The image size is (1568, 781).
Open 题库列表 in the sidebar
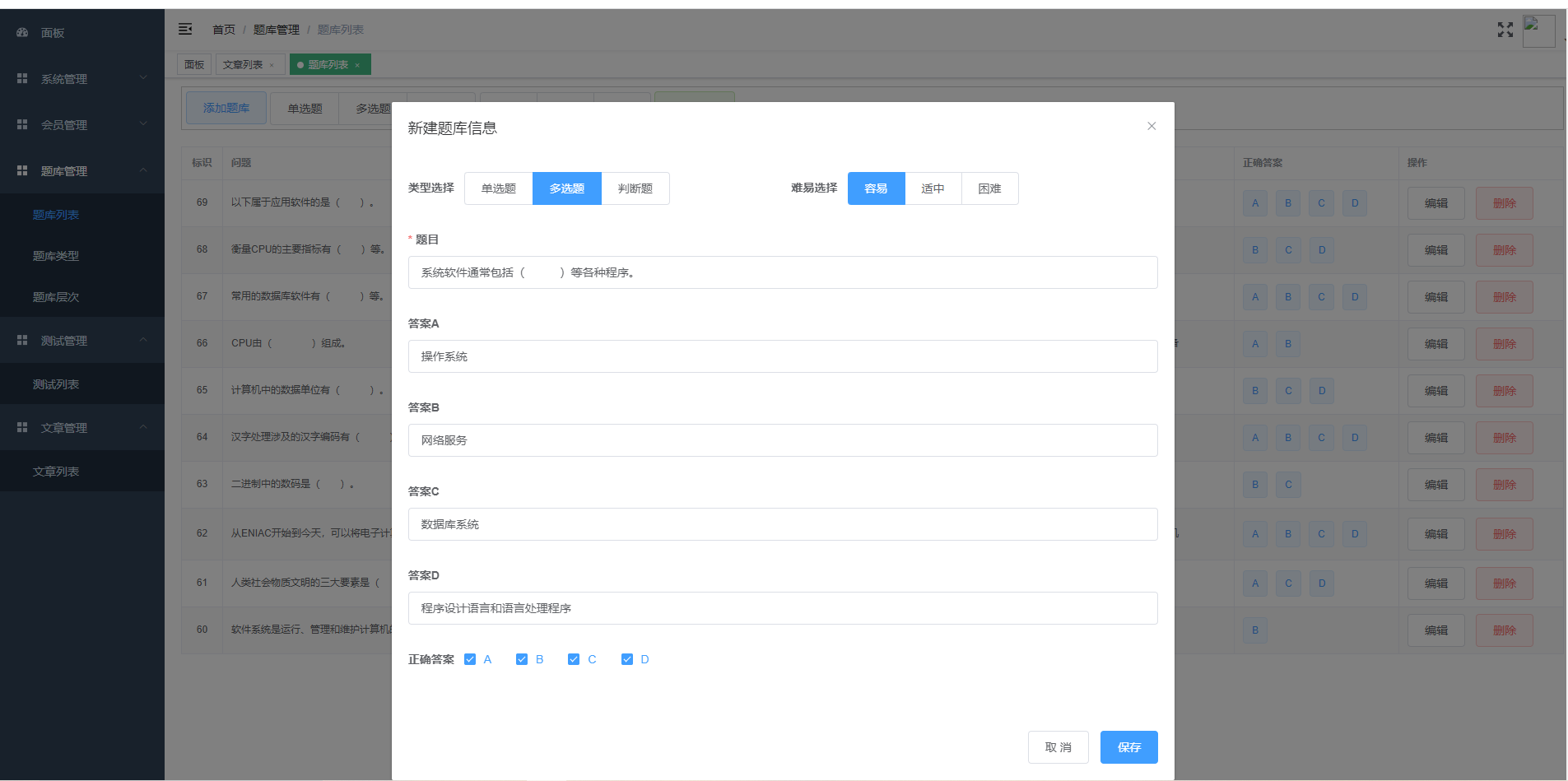82,215
